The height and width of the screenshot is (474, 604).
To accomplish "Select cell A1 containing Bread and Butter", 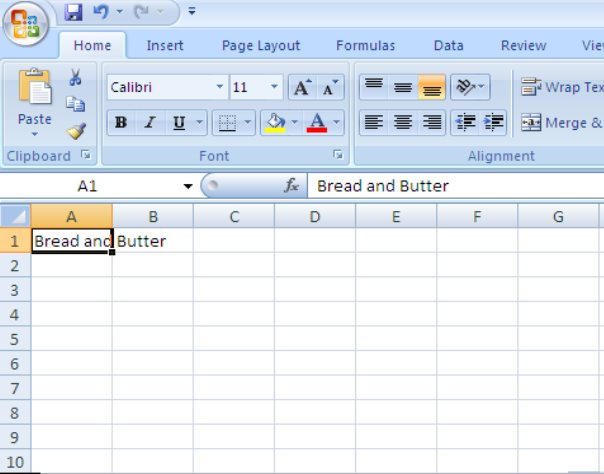I will click(72, 241).
